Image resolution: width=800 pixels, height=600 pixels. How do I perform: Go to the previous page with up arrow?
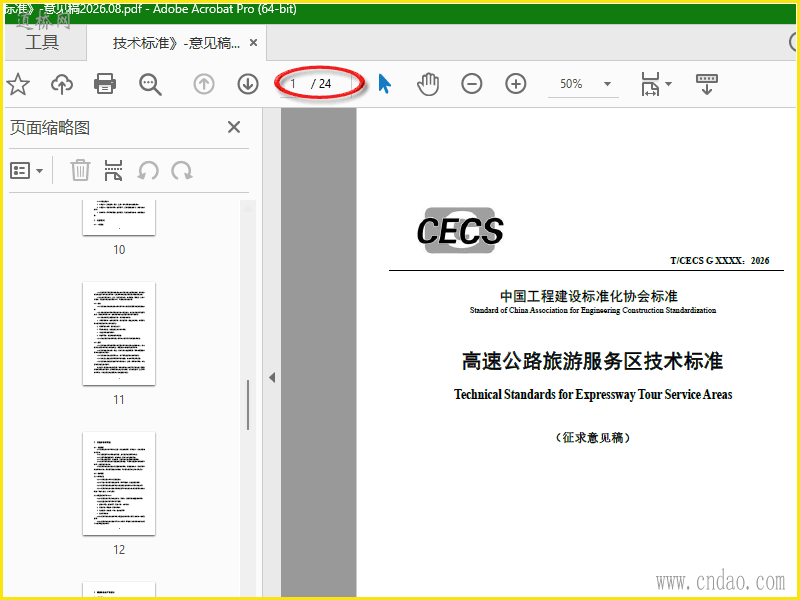pos(204,84)
